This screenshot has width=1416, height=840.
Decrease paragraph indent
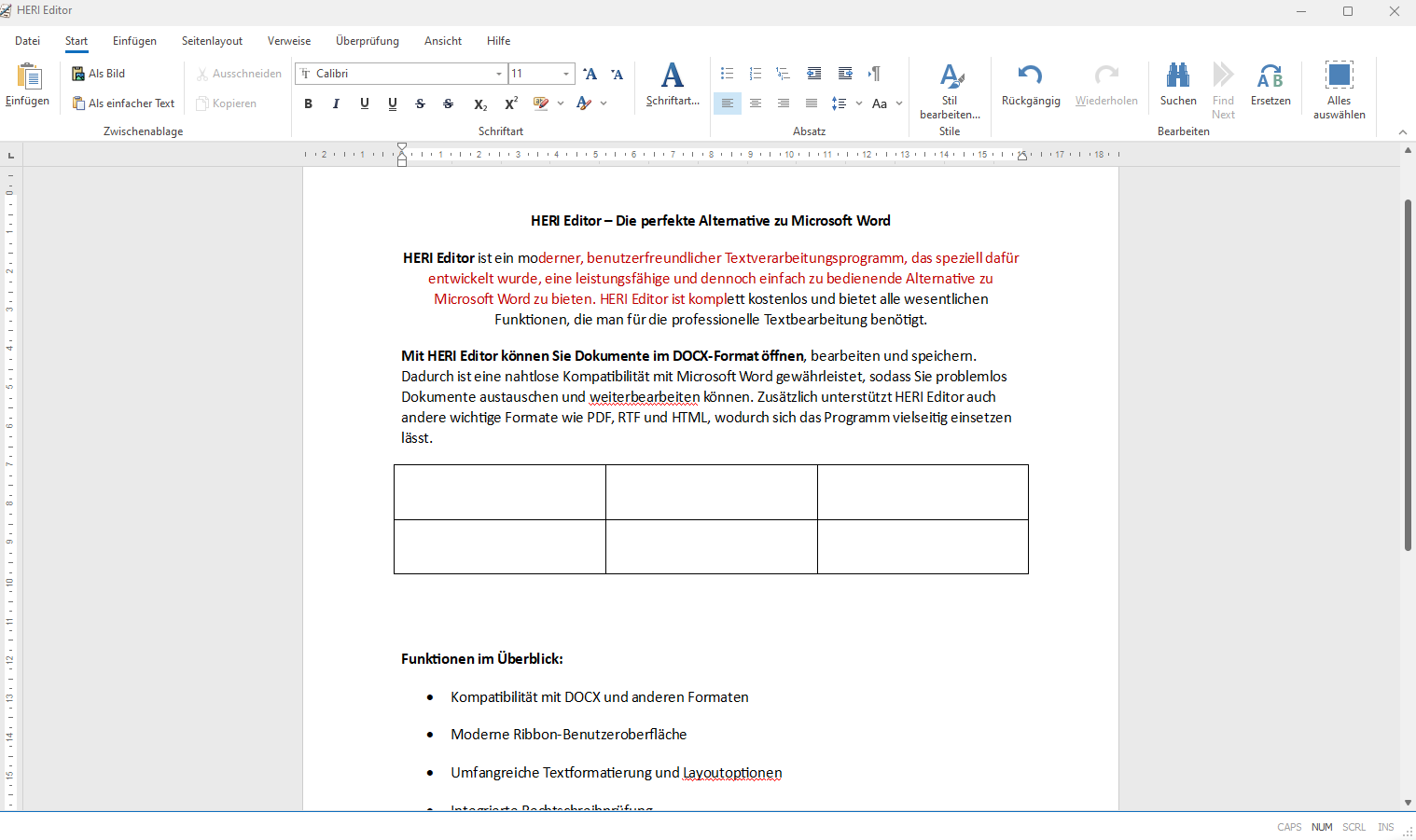pos(814,74)
